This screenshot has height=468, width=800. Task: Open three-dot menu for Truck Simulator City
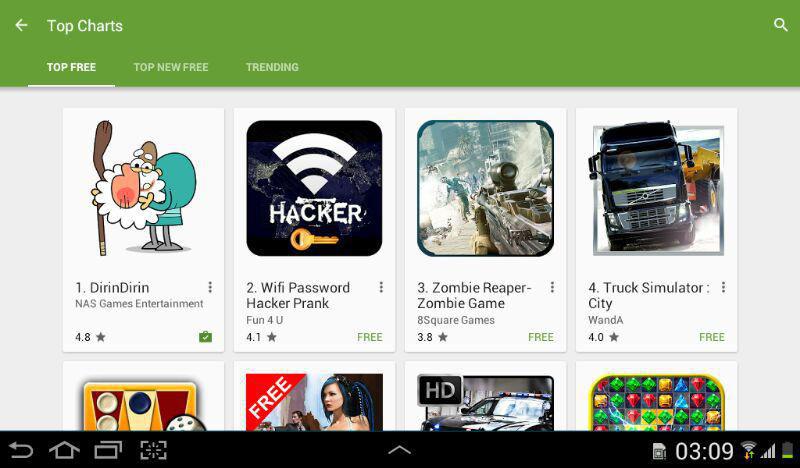[723, 287]
